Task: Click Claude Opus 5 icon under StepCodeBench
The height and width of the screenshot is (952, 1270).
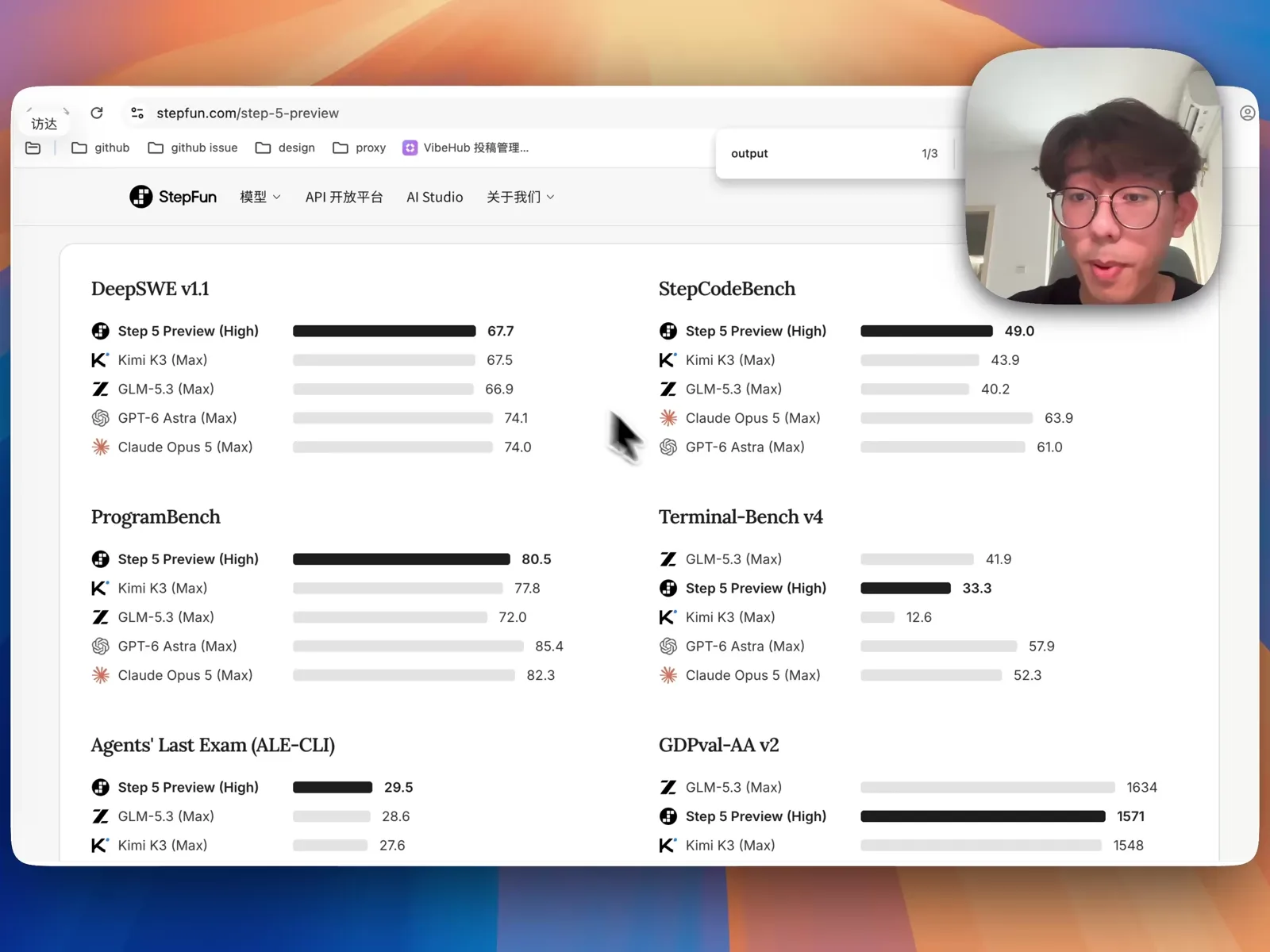Action: [x=668, y=418]
